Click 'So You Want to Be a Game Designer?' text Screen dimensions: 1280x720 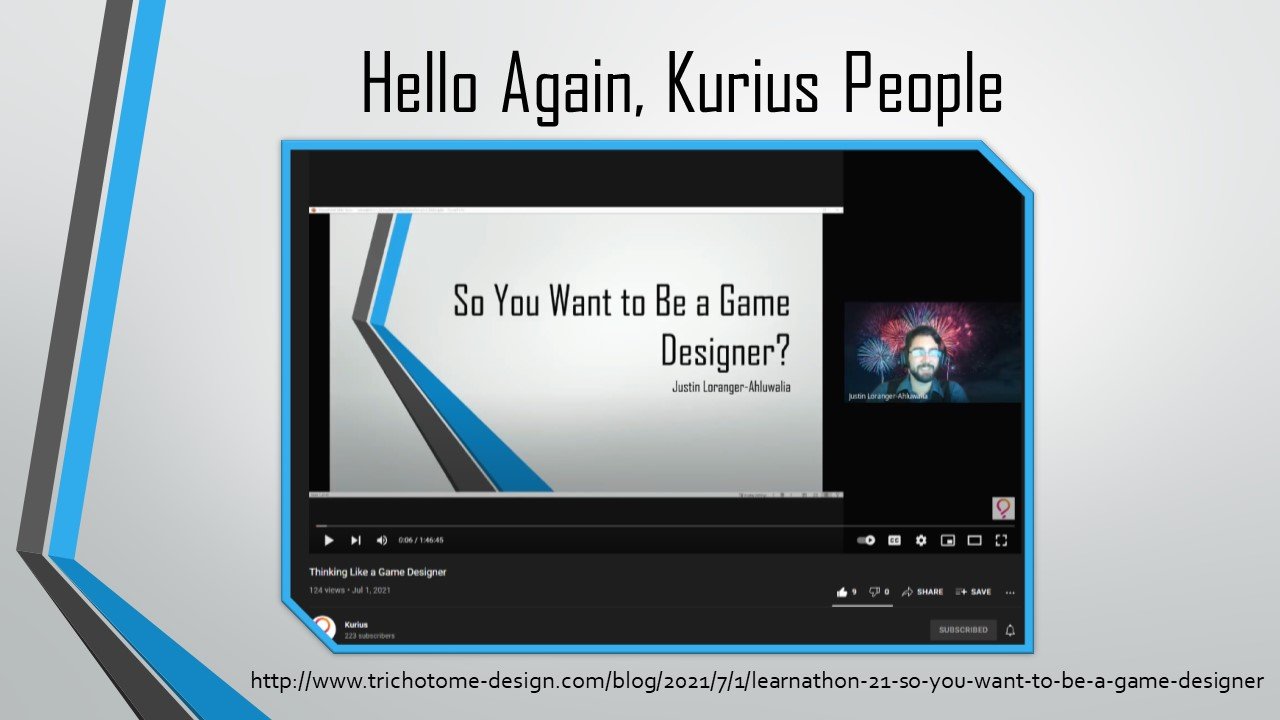click(x=622, y=325)
